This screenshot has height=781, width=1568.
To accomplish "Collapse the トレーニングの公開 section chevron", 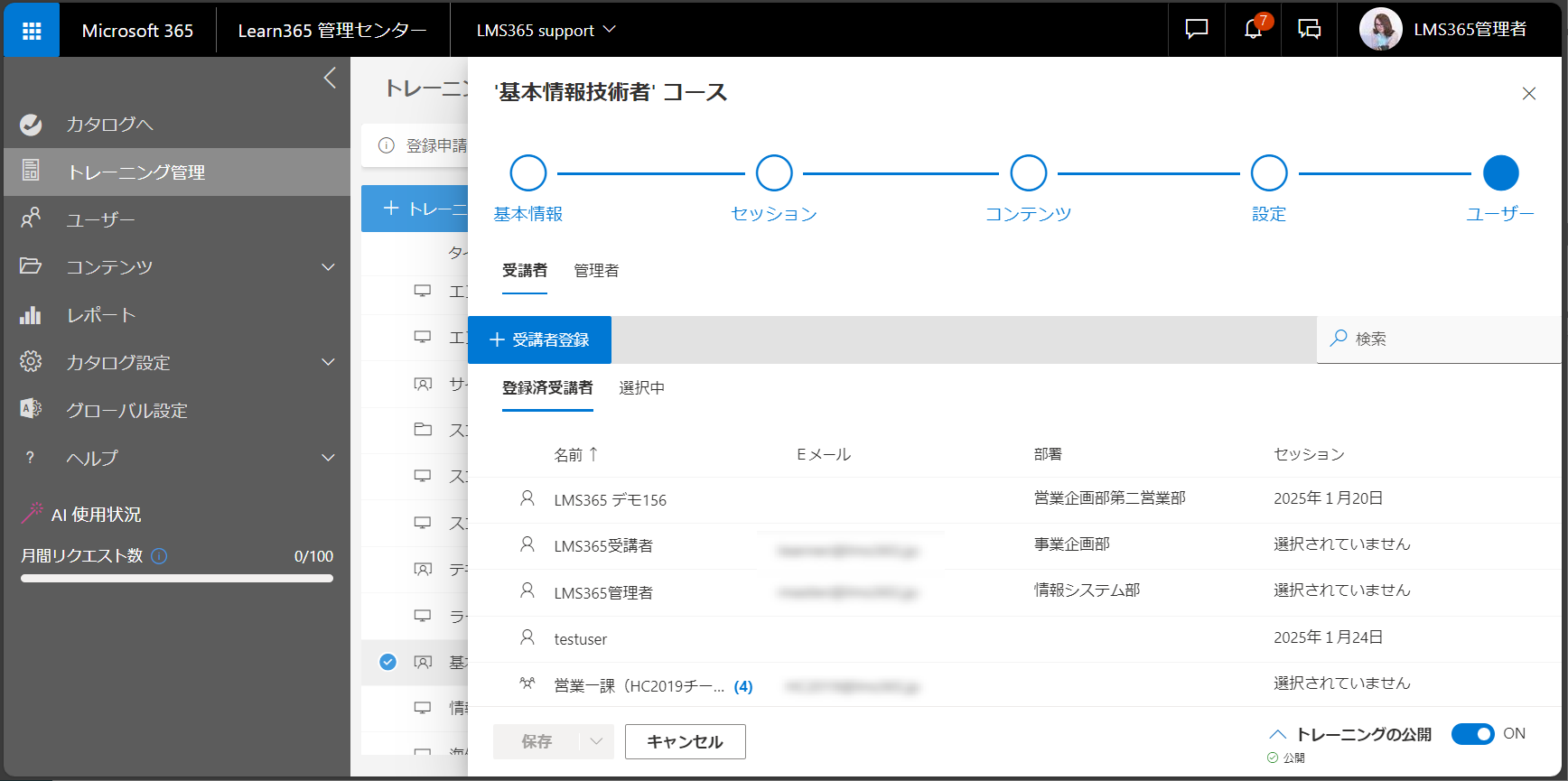I will click(1277, 734).
